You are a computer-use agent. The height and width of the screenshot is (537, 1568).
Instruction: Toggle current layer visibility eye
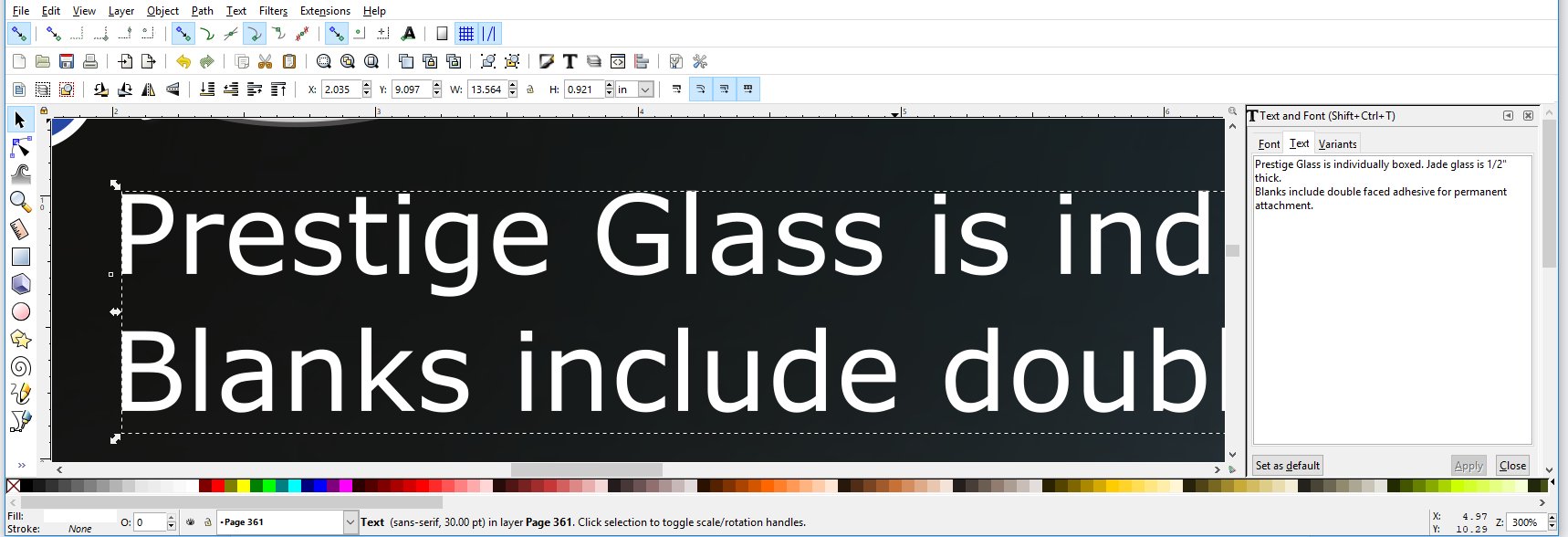pos(190,522)
